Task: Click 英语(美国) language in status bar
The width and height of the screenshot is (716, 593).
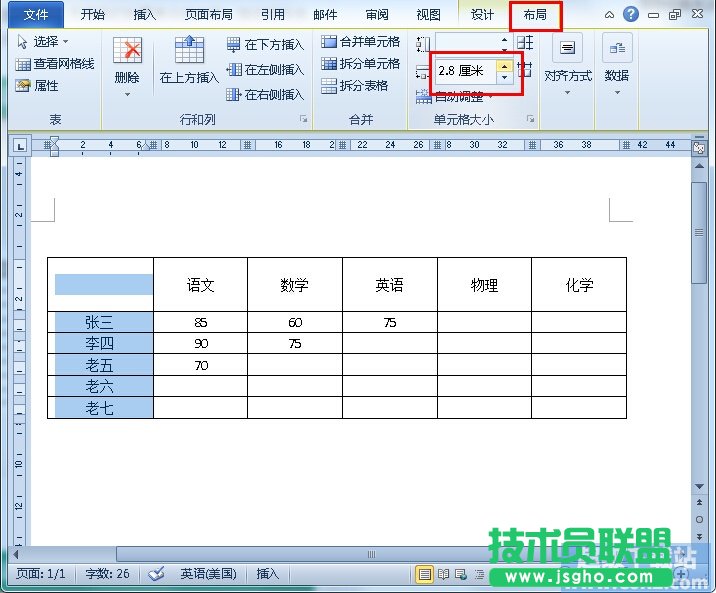Action: click(x=208, y=574)
